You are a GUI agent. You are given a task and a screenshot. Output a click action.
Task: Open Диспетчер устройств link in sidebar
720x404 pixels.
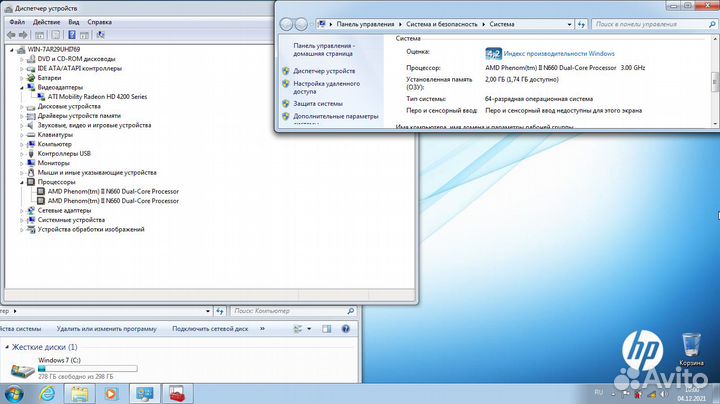click(324, 71)
